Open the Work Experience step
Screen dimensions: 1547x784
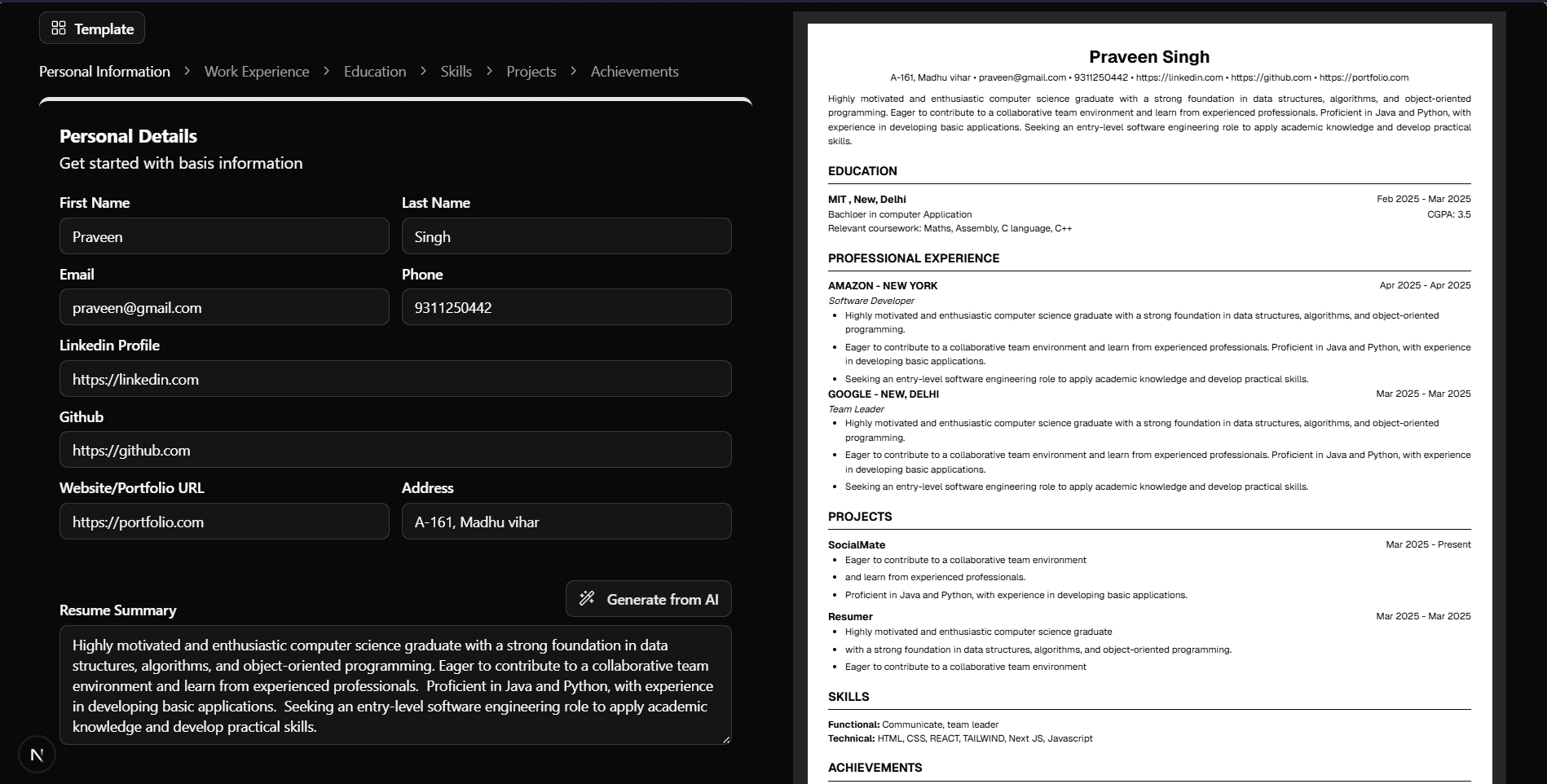[x=257, y=72]
